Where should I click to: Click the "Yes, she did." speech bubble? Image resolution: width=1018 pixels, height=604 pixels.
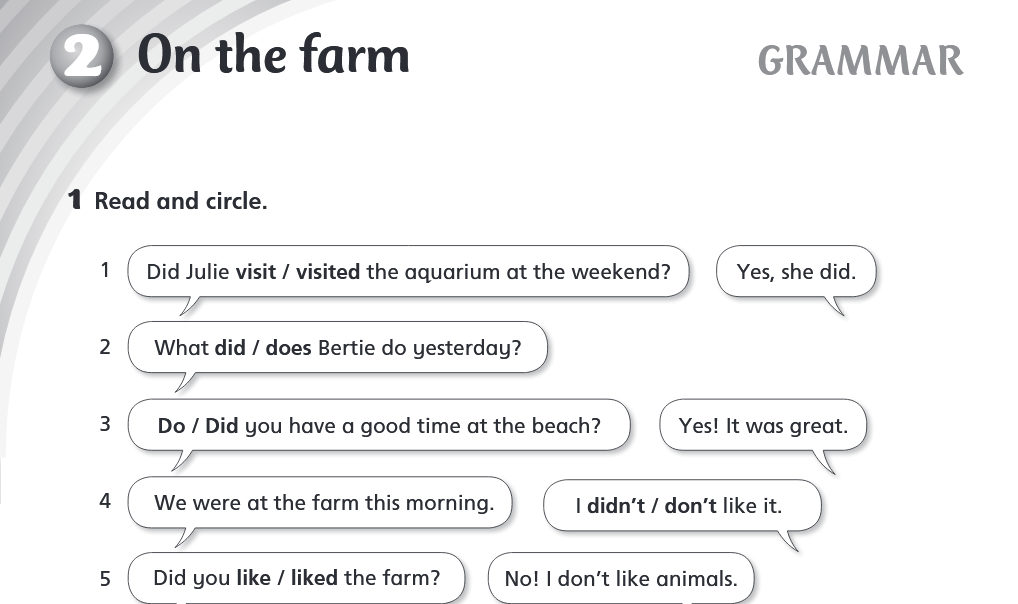(796, 272)
